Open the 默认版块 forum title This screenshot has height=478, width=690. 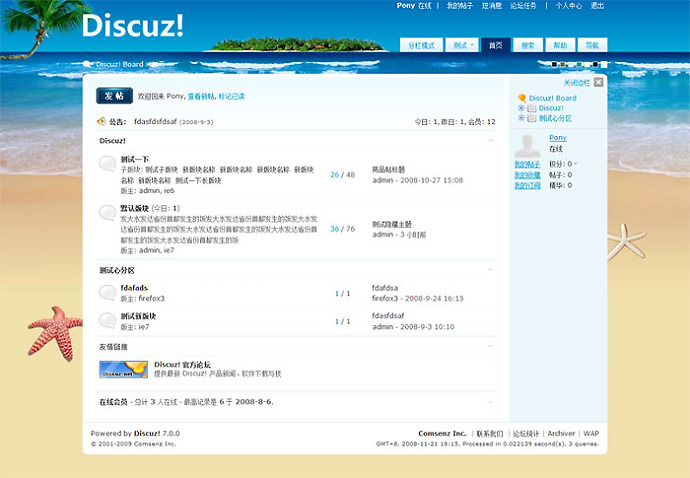click(135, 208)
